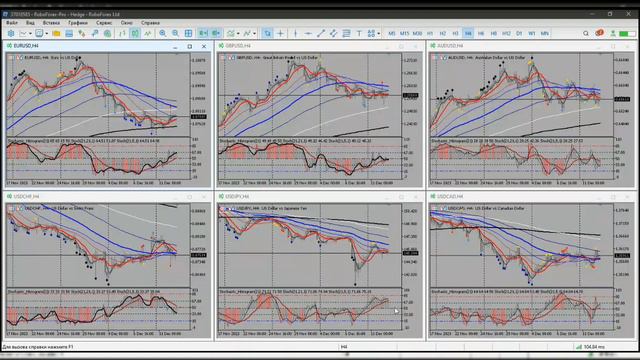Open the Вставка menu

(x=51, y=23)
